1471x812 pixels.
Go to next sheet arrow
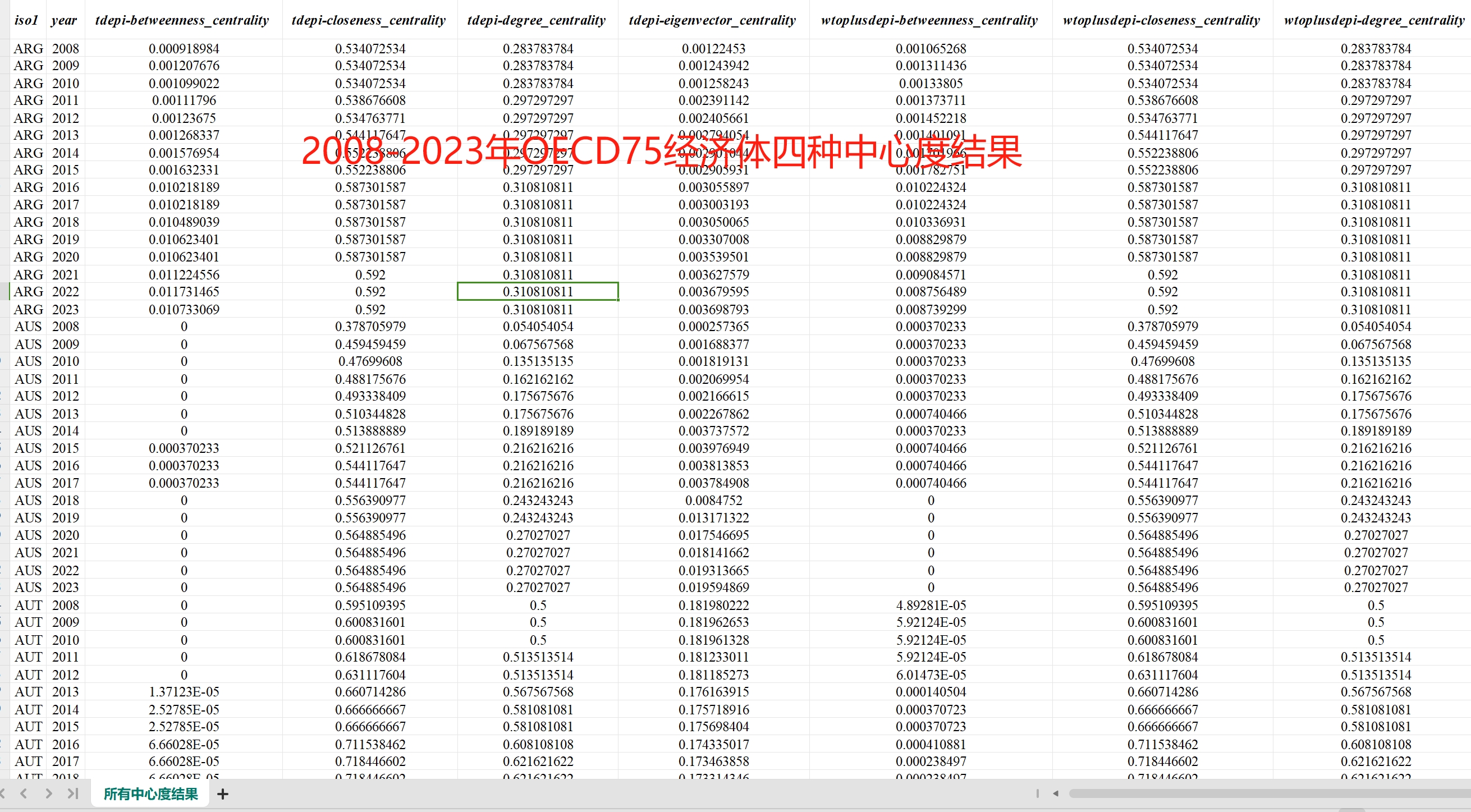(48, 793)
